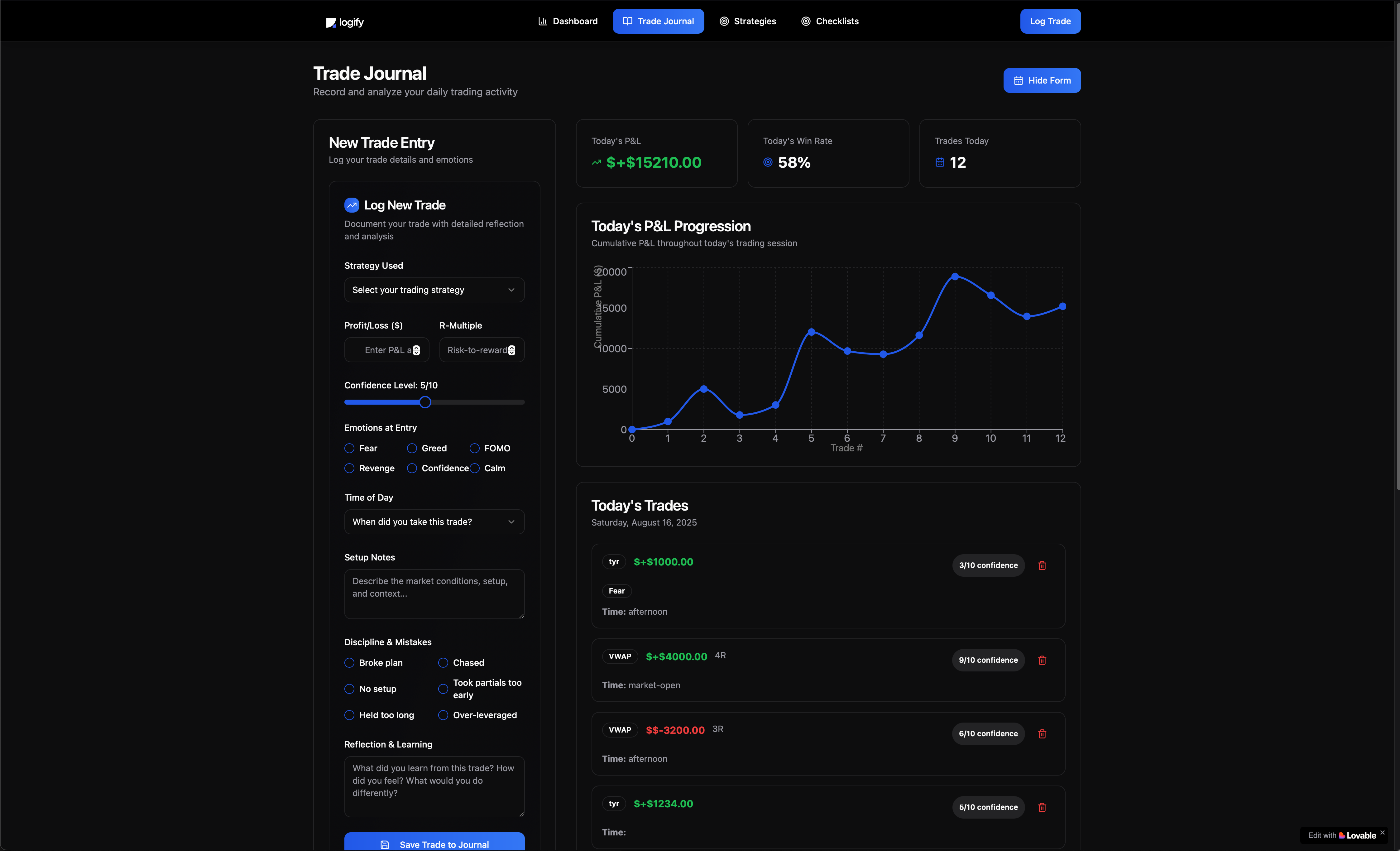Select the Fear emotion option
This screenshot has width=1400, height=851.
pyautogui.click(x=349, y=449)
